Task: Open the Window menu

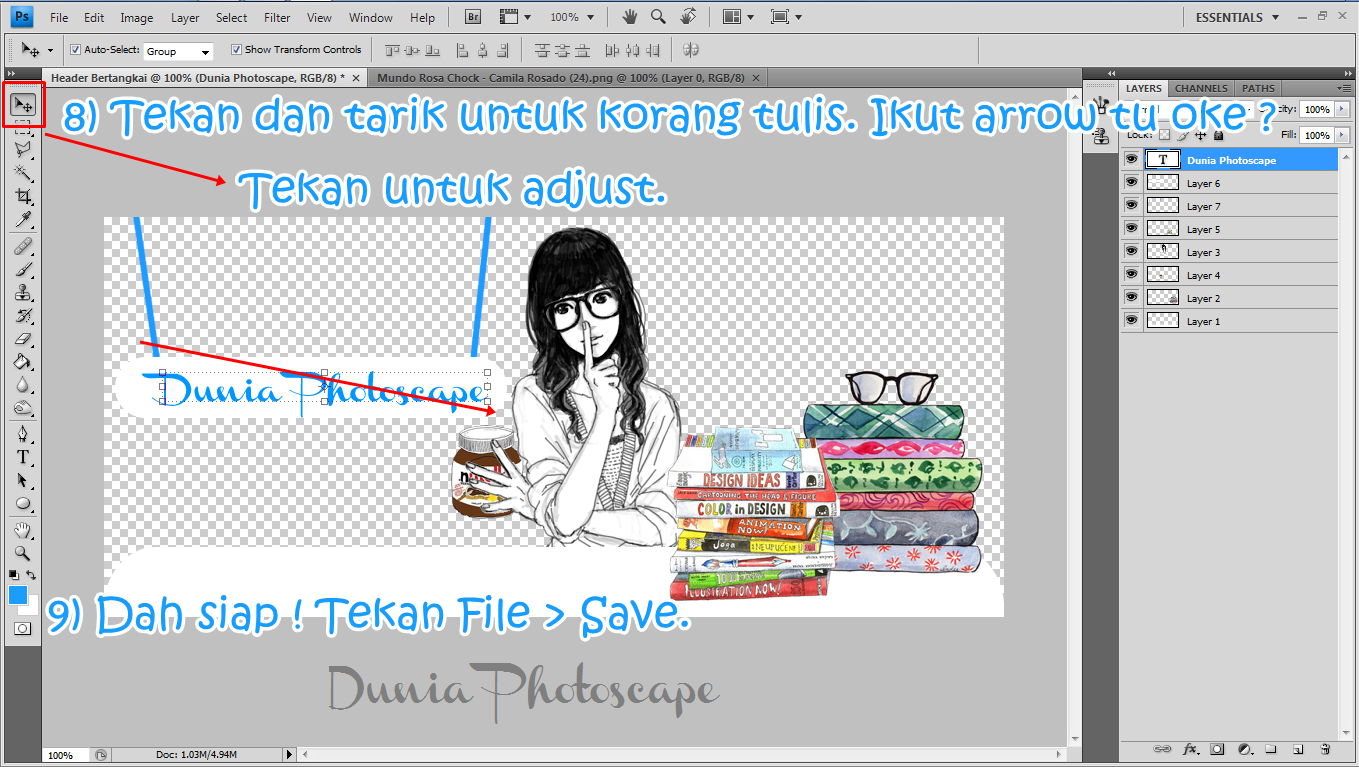Action: [x=371, y=17]
